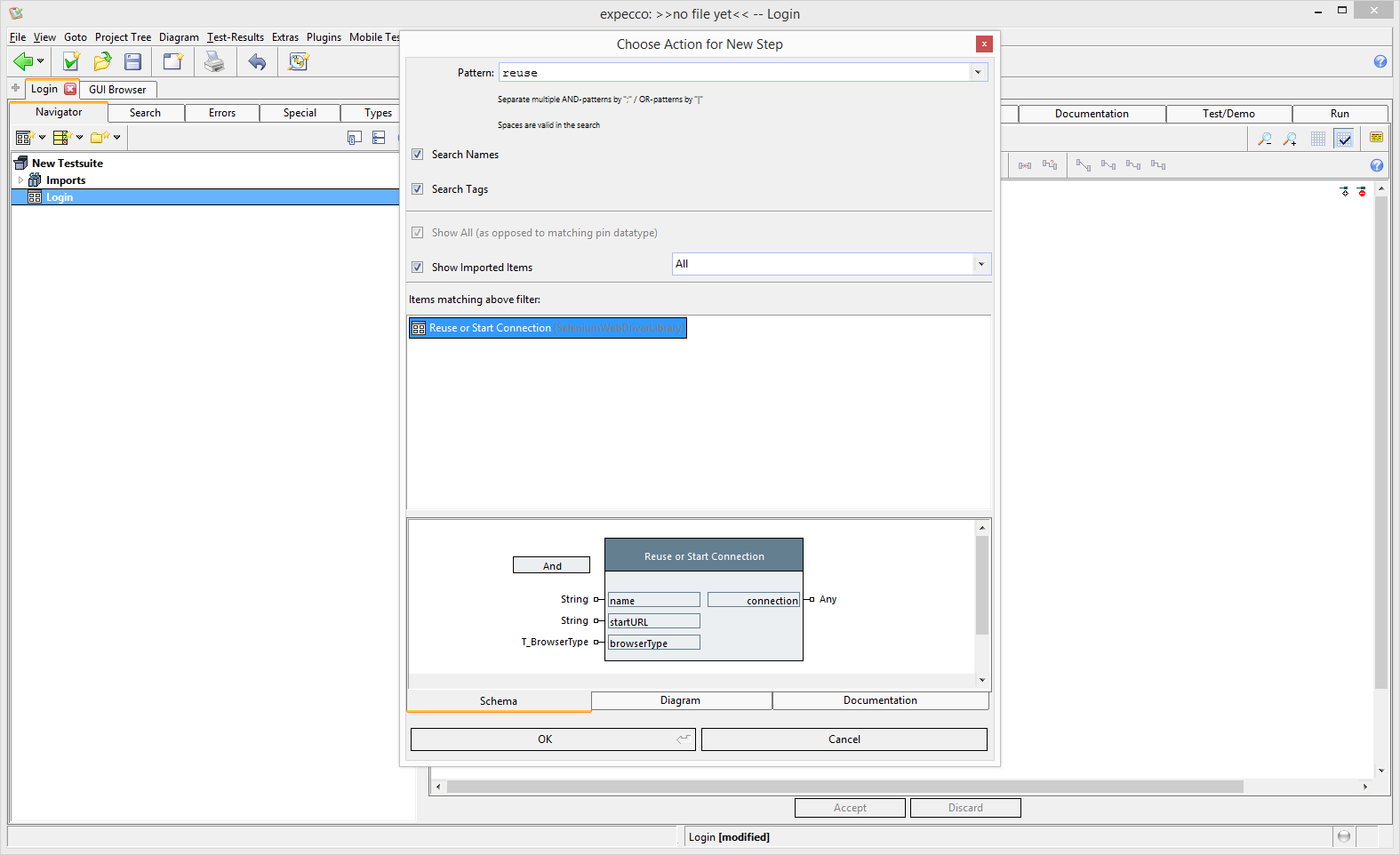
Task: Toggle Show Imported Items checkbox
Action: tap(418, 268)
